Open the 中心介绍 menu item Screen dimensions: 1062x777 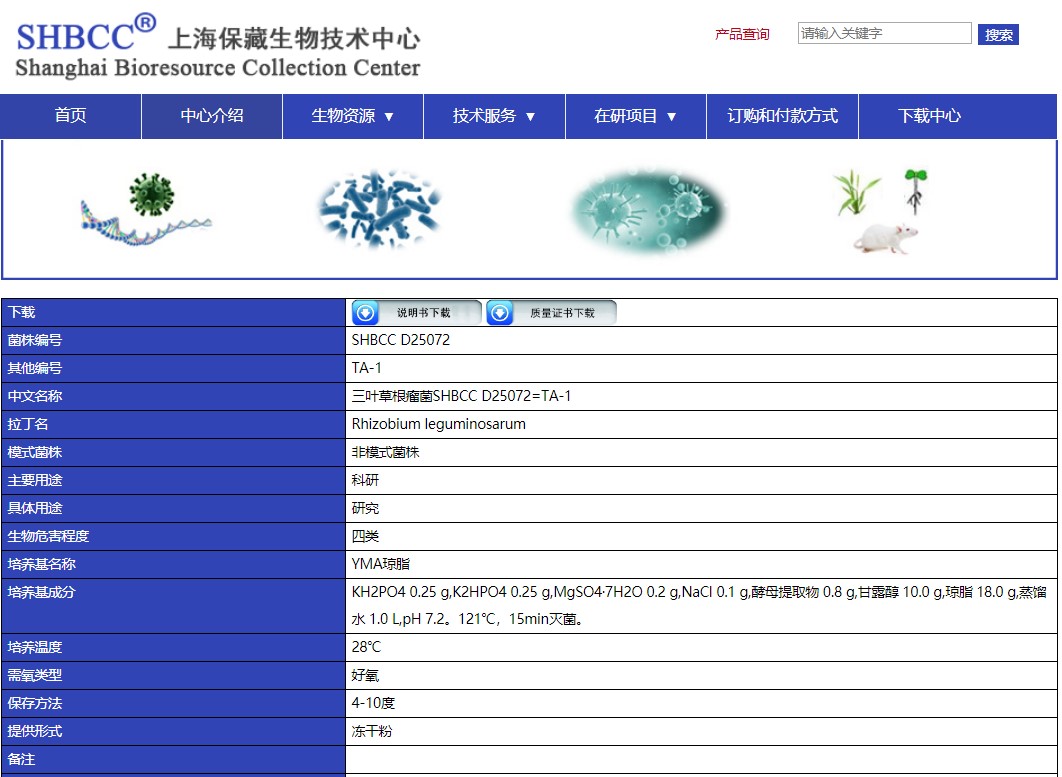point(212,116)
